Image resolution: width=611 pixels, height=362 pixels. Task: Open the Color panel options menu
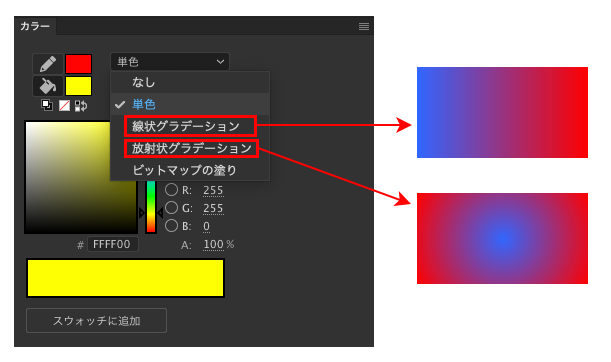[364, 26]
